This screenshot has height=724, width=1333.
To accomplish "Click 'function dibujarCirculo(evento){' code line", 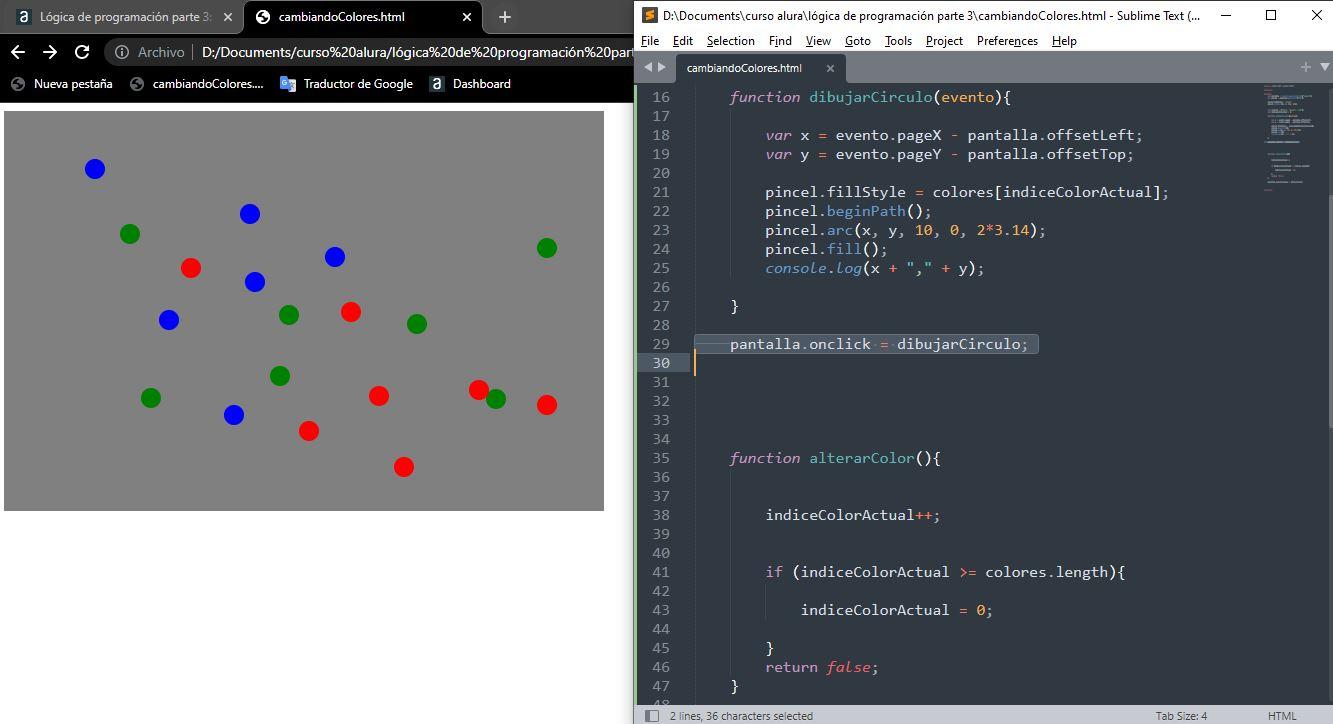I will (870, 97).
